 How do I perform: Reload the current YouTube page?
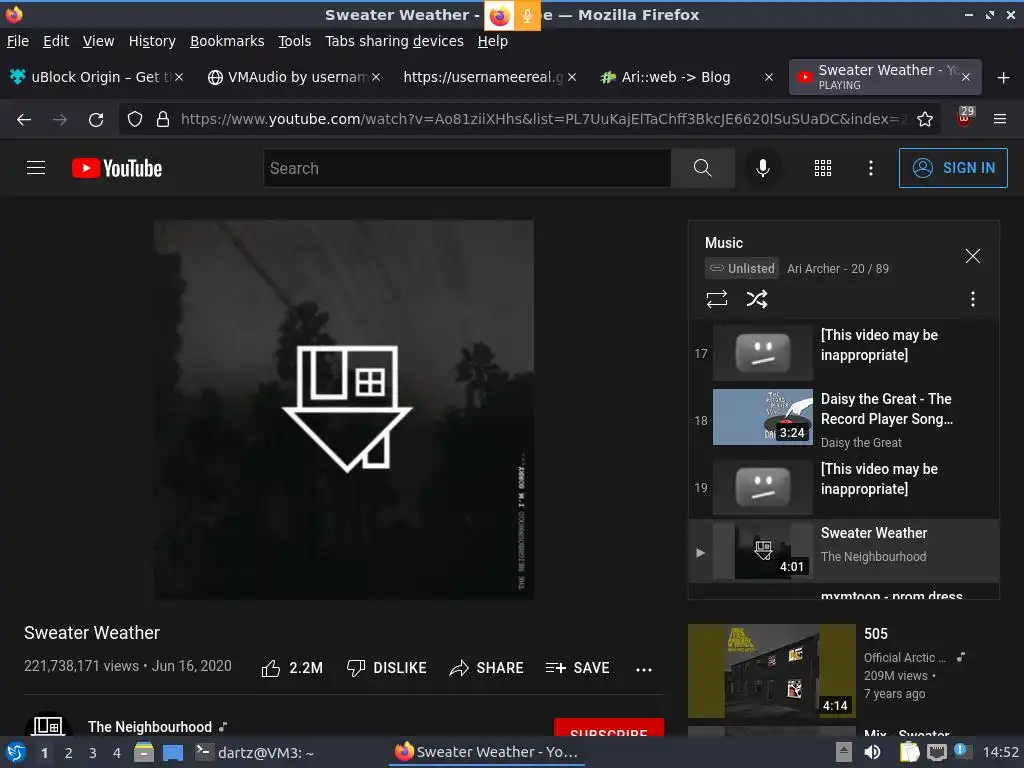(96, 120)
